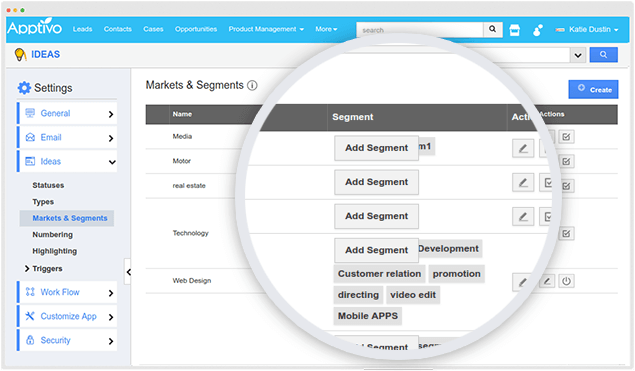
Task: Open the Security settings section
Action: (x=67, y=340)
